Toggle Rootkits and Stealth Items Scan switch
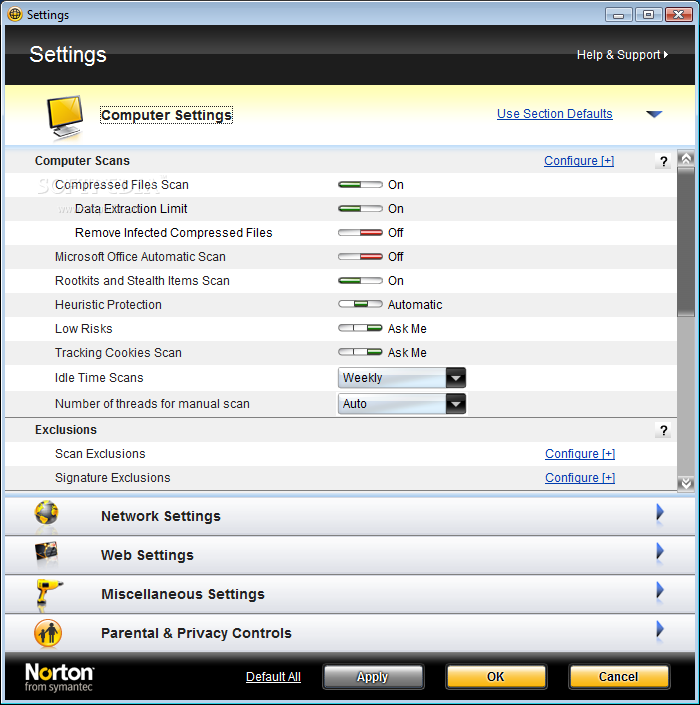Viewport: 700px width, 705px height. pyautogui.click(x=360, y=281)
